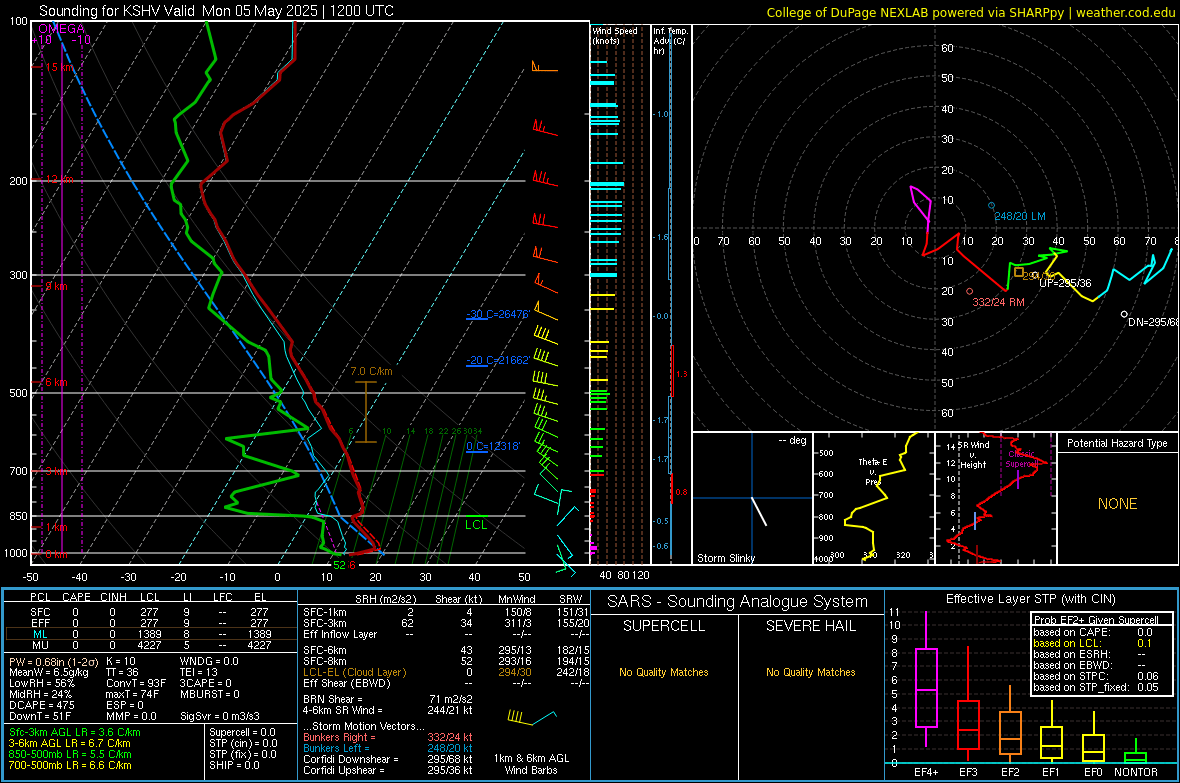The height and width of the screenshot is (783, 1180).
Task: Click the 'DCAPE = 475' value
Action: click(x=41, y=705)
